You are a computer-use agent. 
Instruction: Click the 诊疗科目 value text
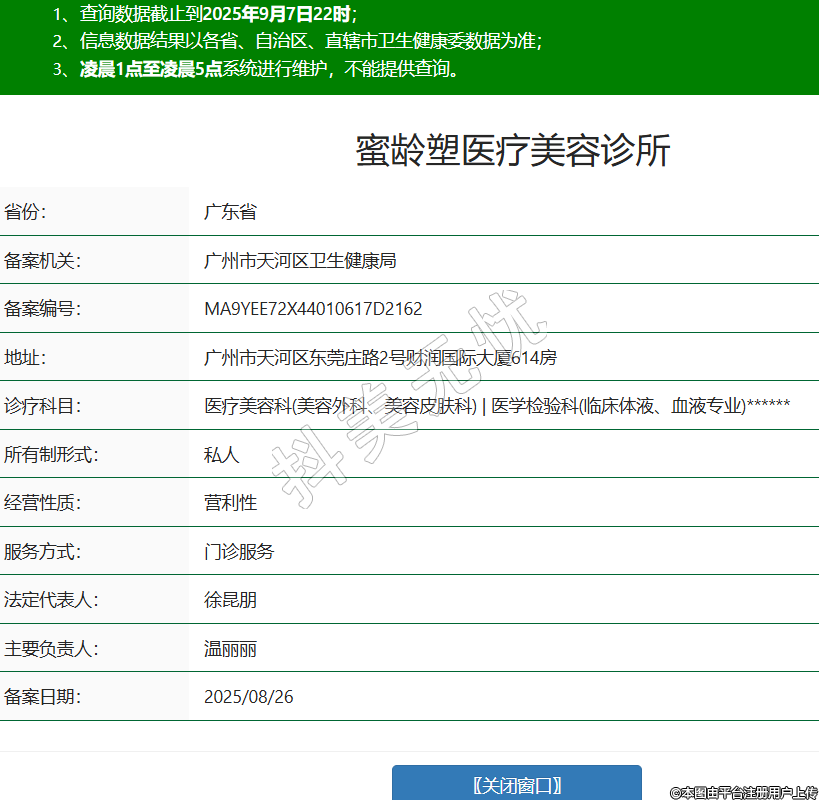[497, 406]
